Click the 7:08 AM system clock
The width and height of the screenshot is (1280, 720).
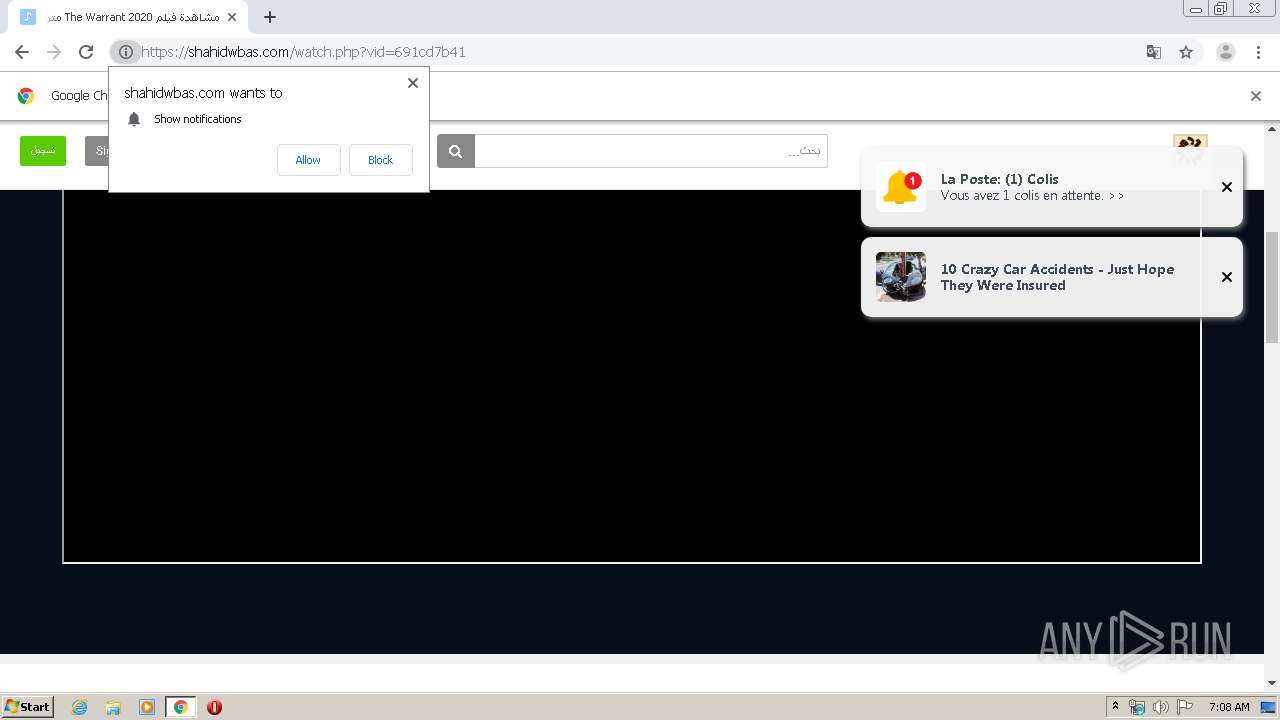coord(1229,707)
